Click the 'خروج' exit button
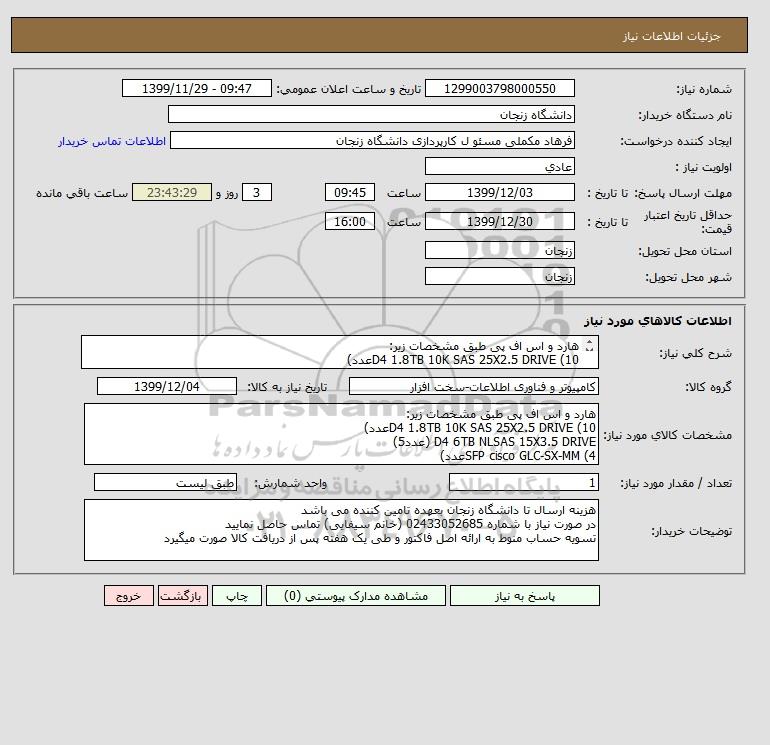Image resolution: width=770 pixels, height=745 pixels. pos(129,596)
